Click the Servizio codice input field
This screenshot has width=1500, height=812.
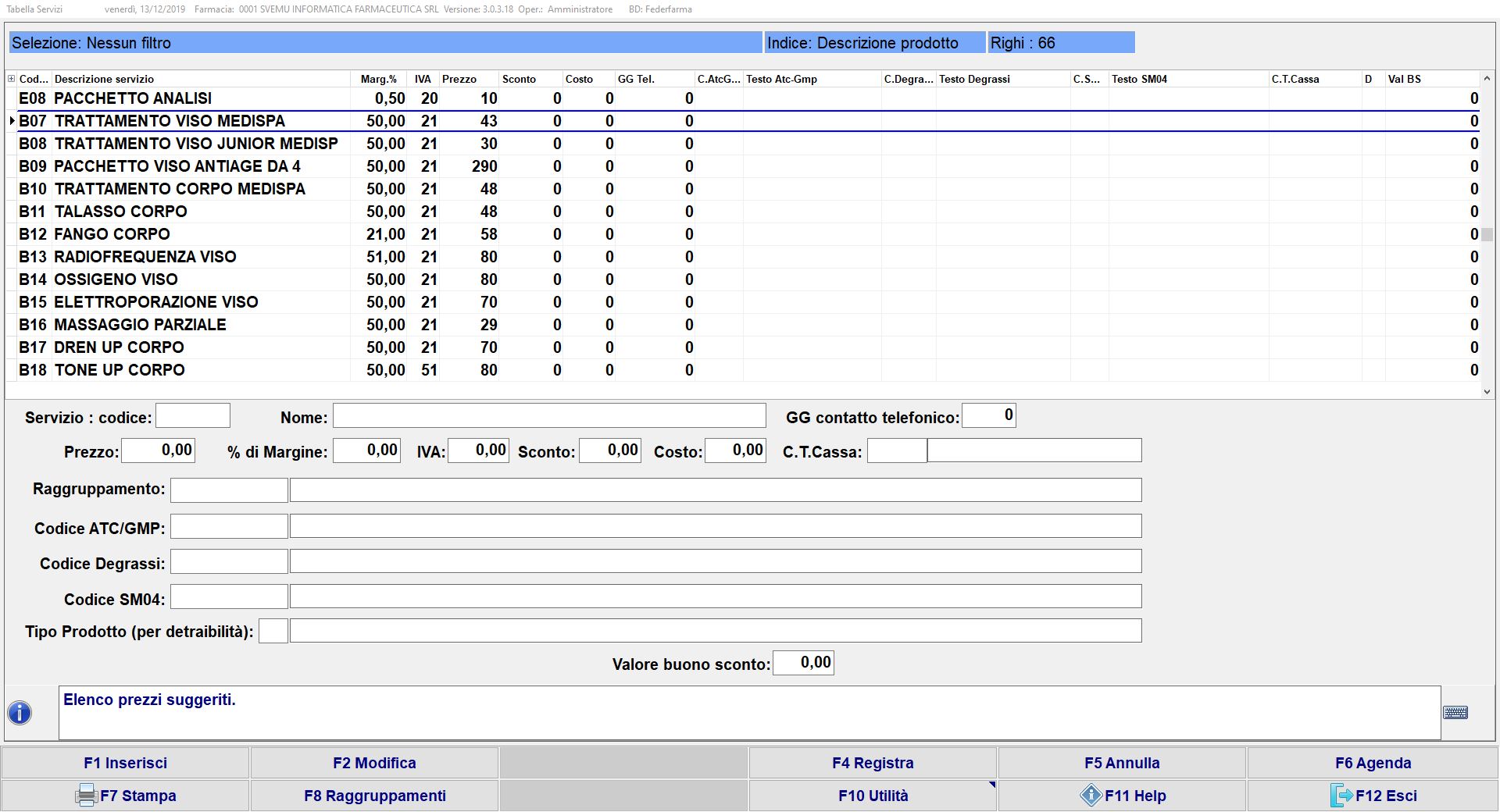click(x=193, y=416)
